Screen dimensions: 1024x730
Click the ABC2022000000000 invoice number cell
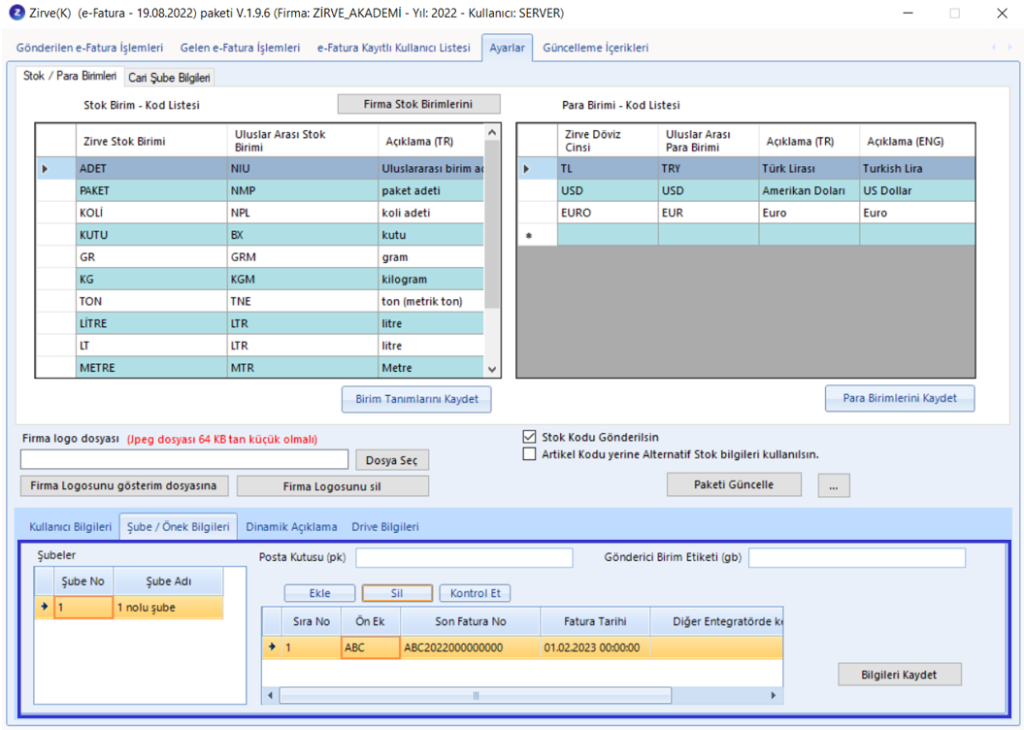(x=471, y=648)
